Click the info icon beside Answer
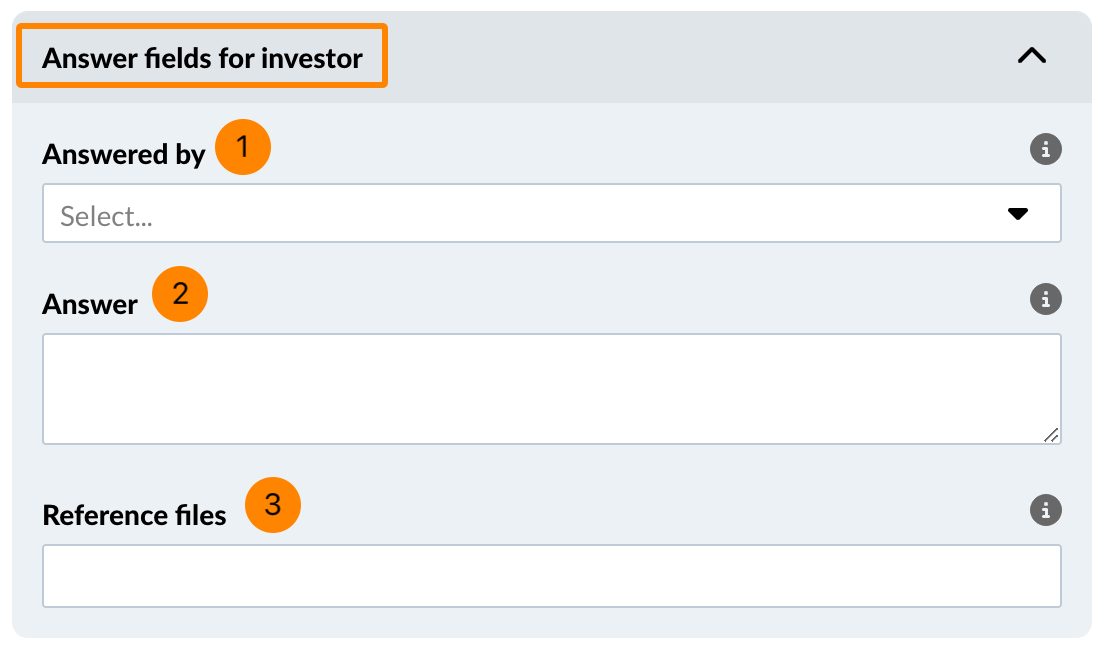 pos(1045,299)
